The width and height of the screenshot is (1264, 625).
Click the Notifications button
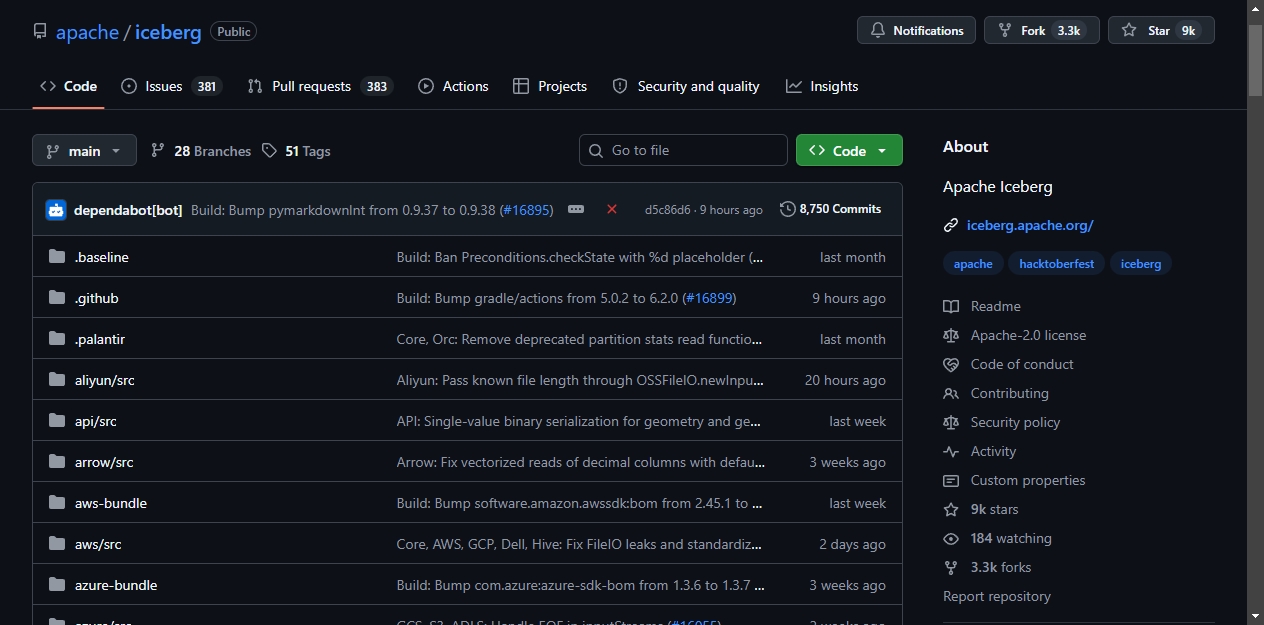[x=916, y=30]
